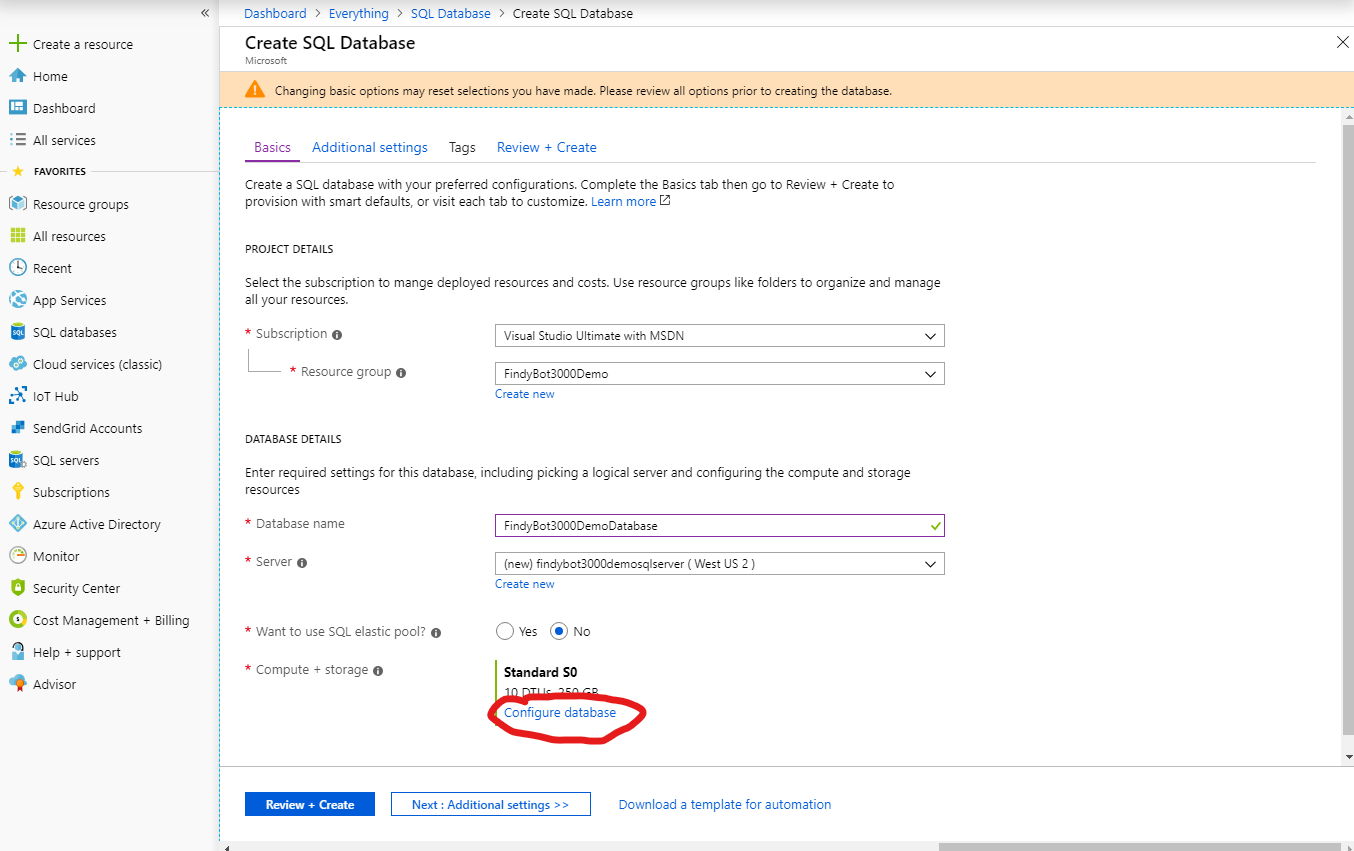Click the IoT Hub icon
Image resolution: width=1354 pixels, height=851 pixels.
coord(17,396)
